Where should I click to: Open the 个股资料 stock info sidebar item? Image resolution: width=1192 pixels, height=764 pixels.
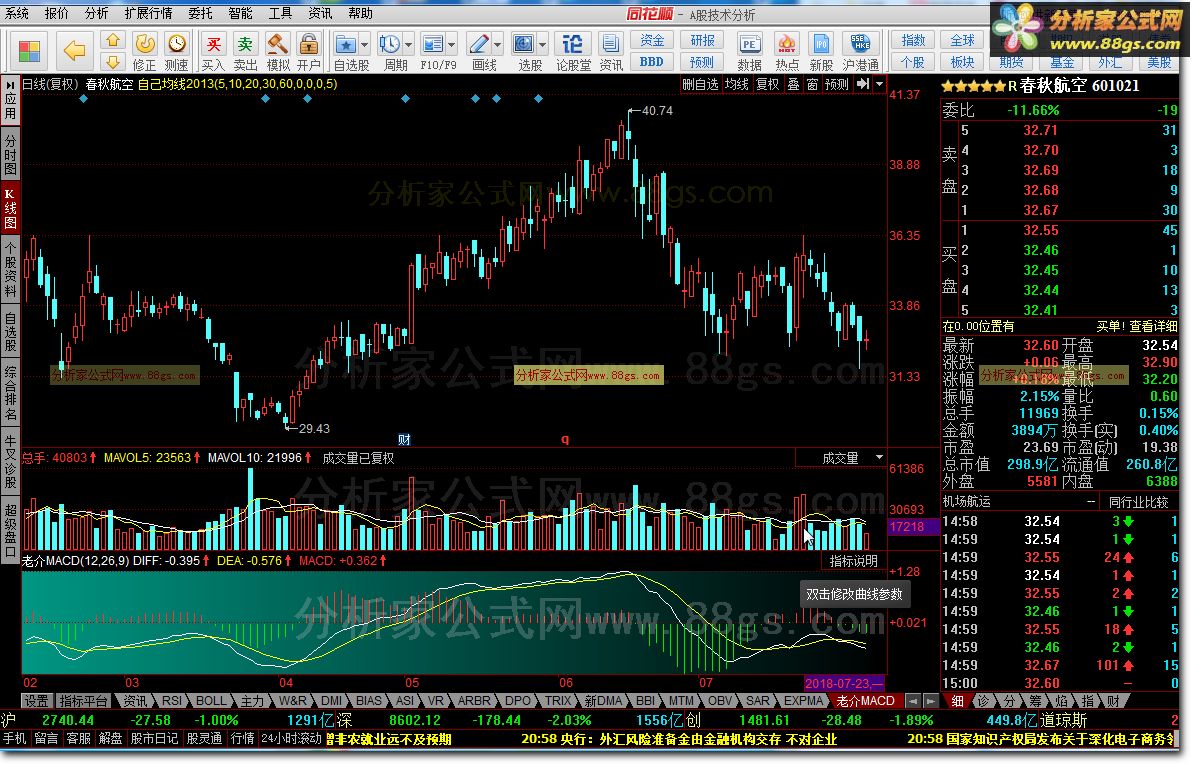(x=10, y=270)
